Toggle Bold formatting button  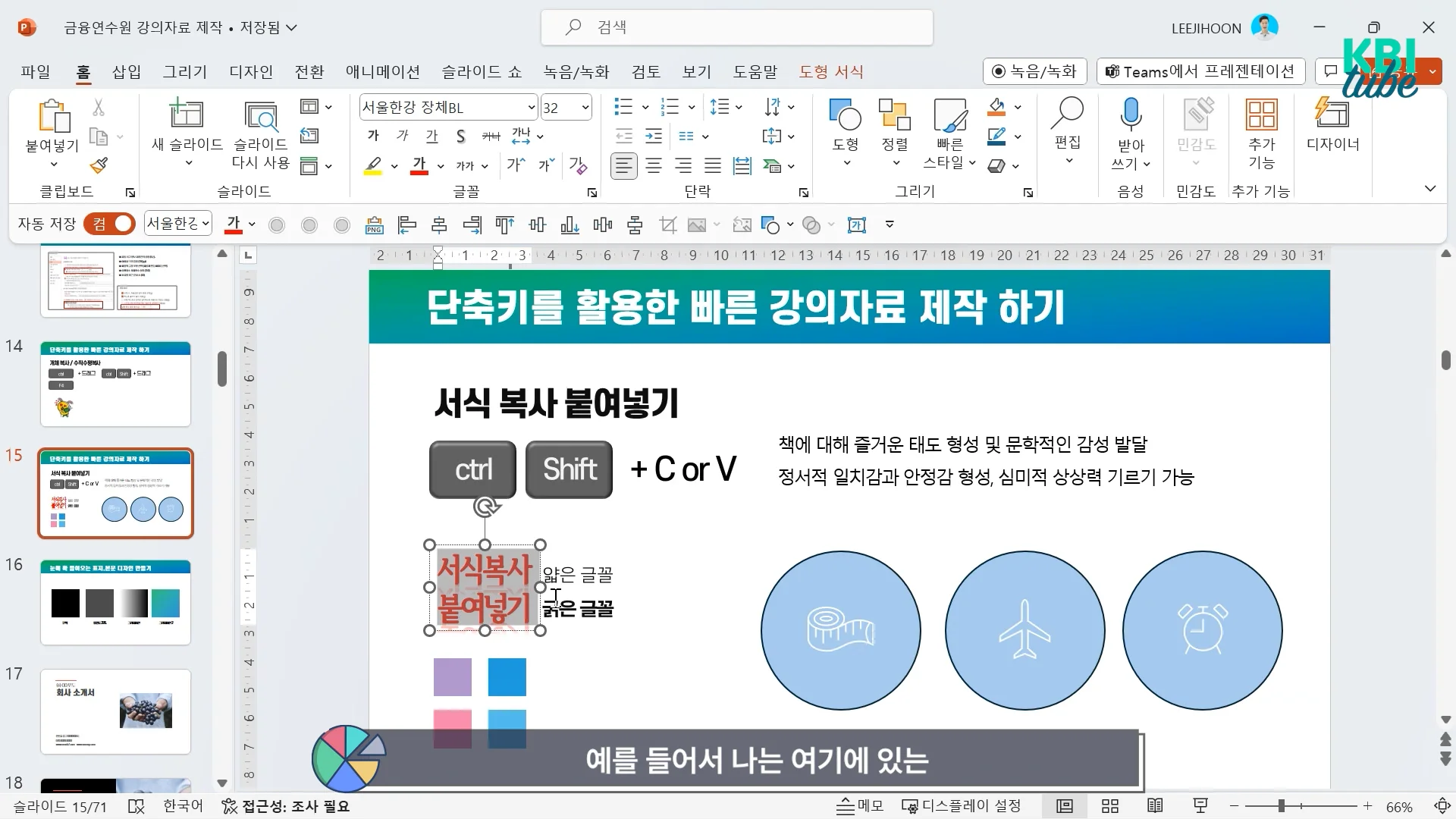[372, 136]
